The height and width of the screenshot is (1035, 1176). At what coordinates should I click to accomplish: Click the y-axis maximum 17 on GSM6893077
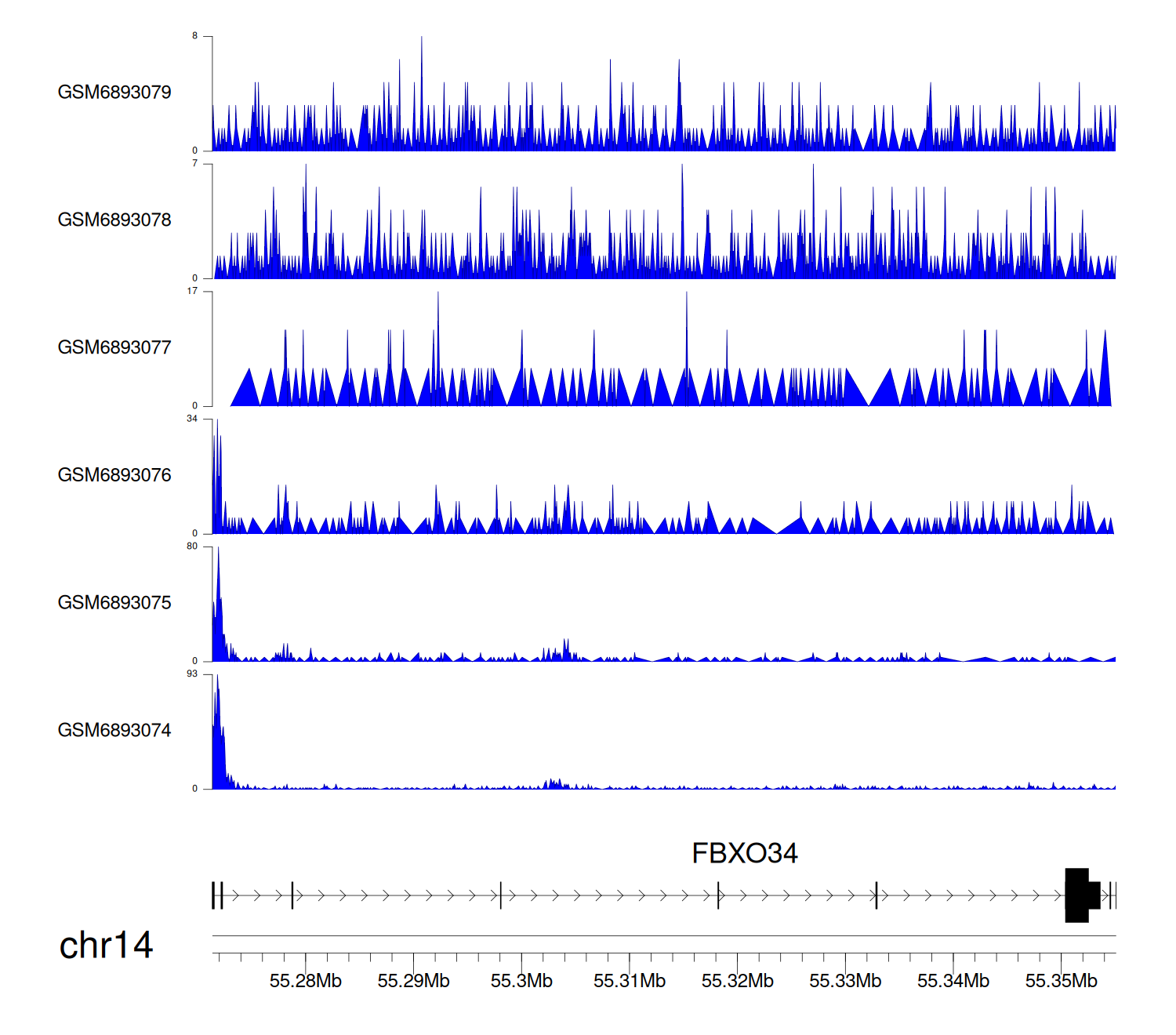(192, 292)
